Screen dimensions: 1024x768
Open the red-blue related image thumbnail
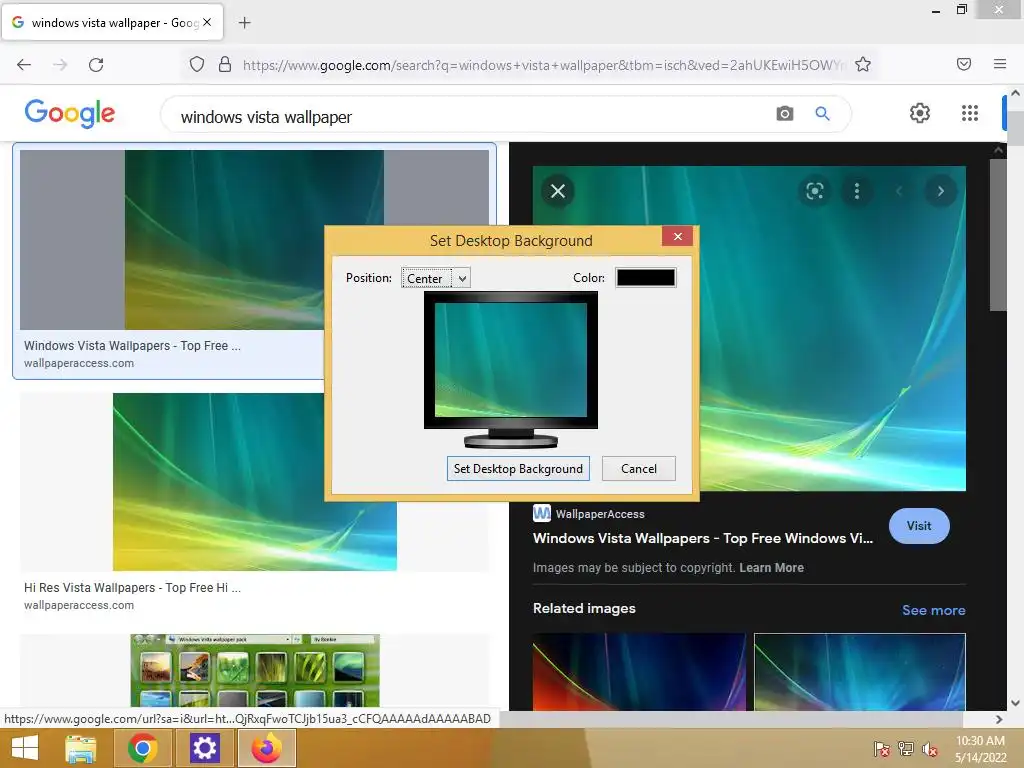(639, 671)
